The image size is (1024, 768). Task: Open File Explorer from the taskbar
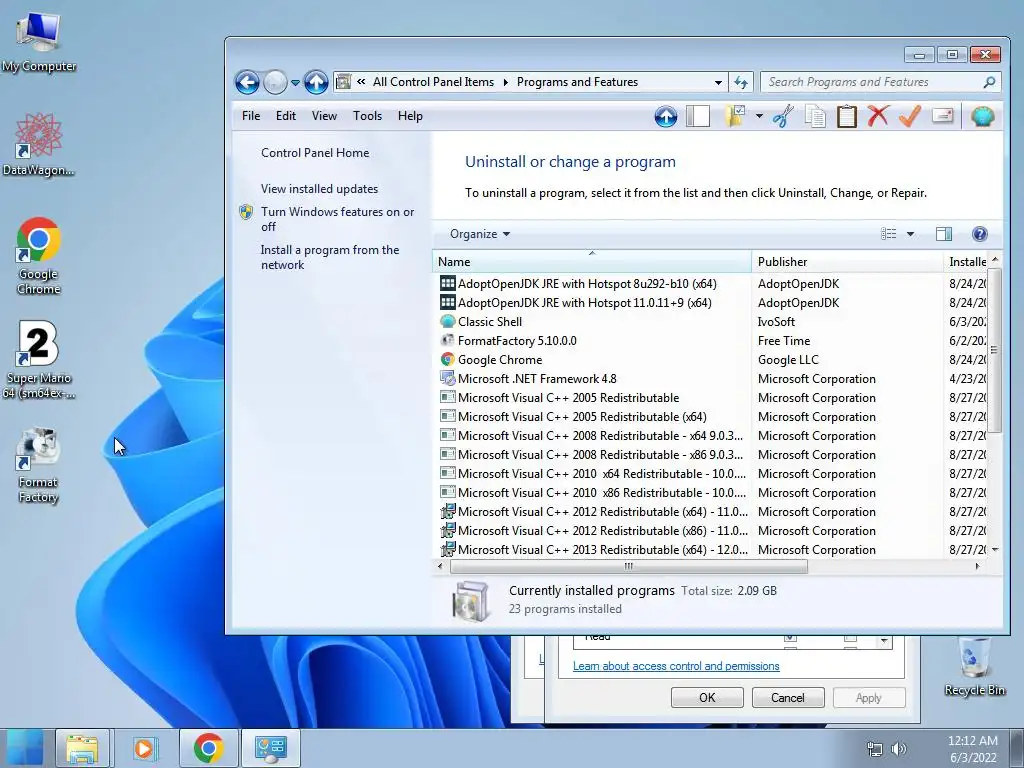pyautogui.click(x=82, y=748)
